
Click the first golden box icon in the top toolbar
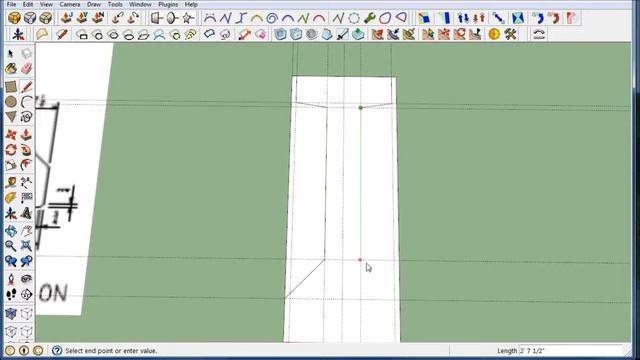[14, 18]
